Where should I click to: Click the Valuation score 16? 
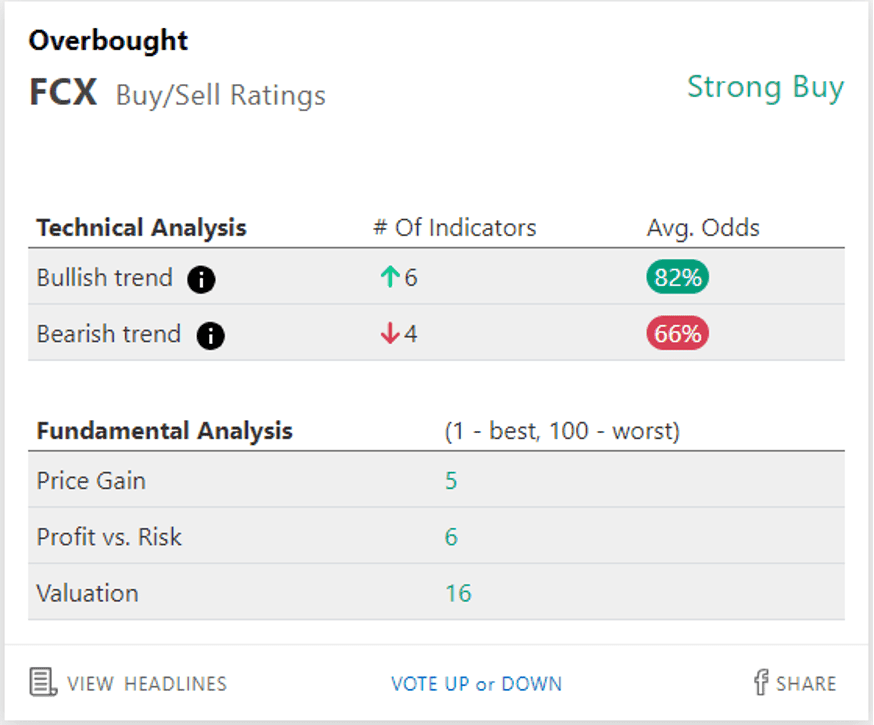458,593
